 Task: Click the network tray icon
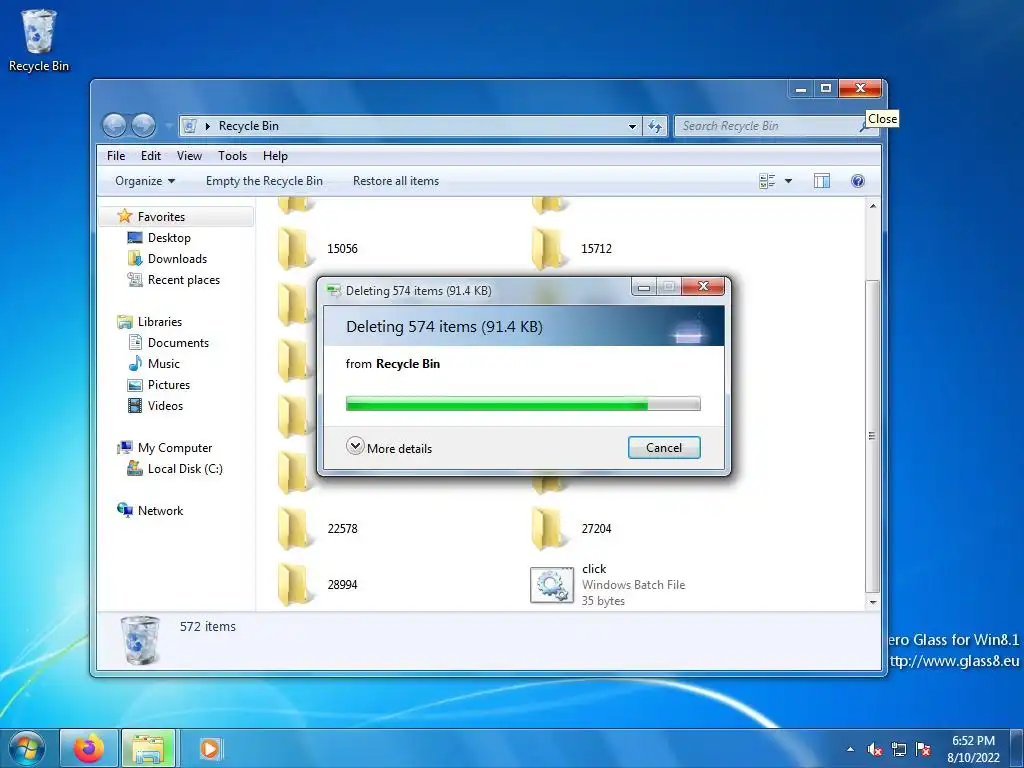[899, 749]
